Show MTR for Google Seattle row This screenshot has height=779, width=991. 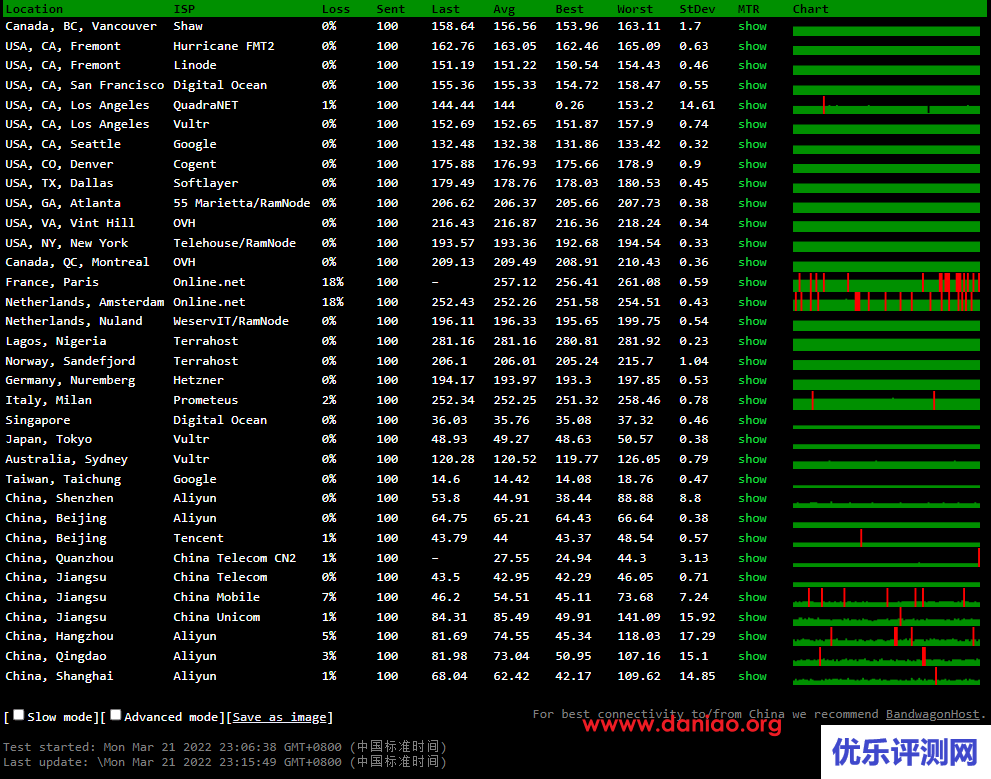tap(752, 144)
